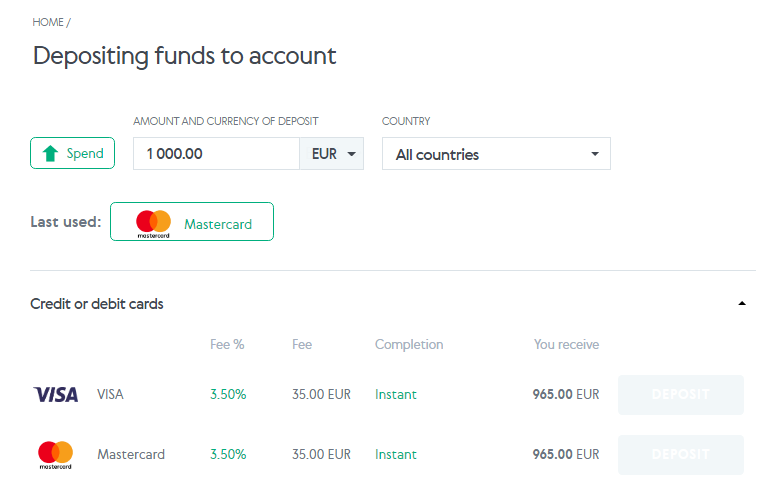Click the Fee column header
Screen dimensions: 778x501
coord(302,344)
